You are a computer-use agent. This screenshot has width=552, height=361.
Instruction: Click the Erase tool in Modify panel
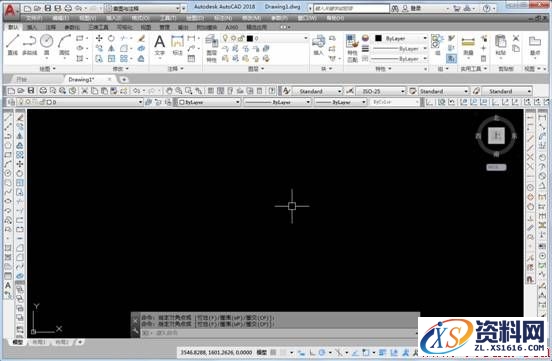coord(141,38)
